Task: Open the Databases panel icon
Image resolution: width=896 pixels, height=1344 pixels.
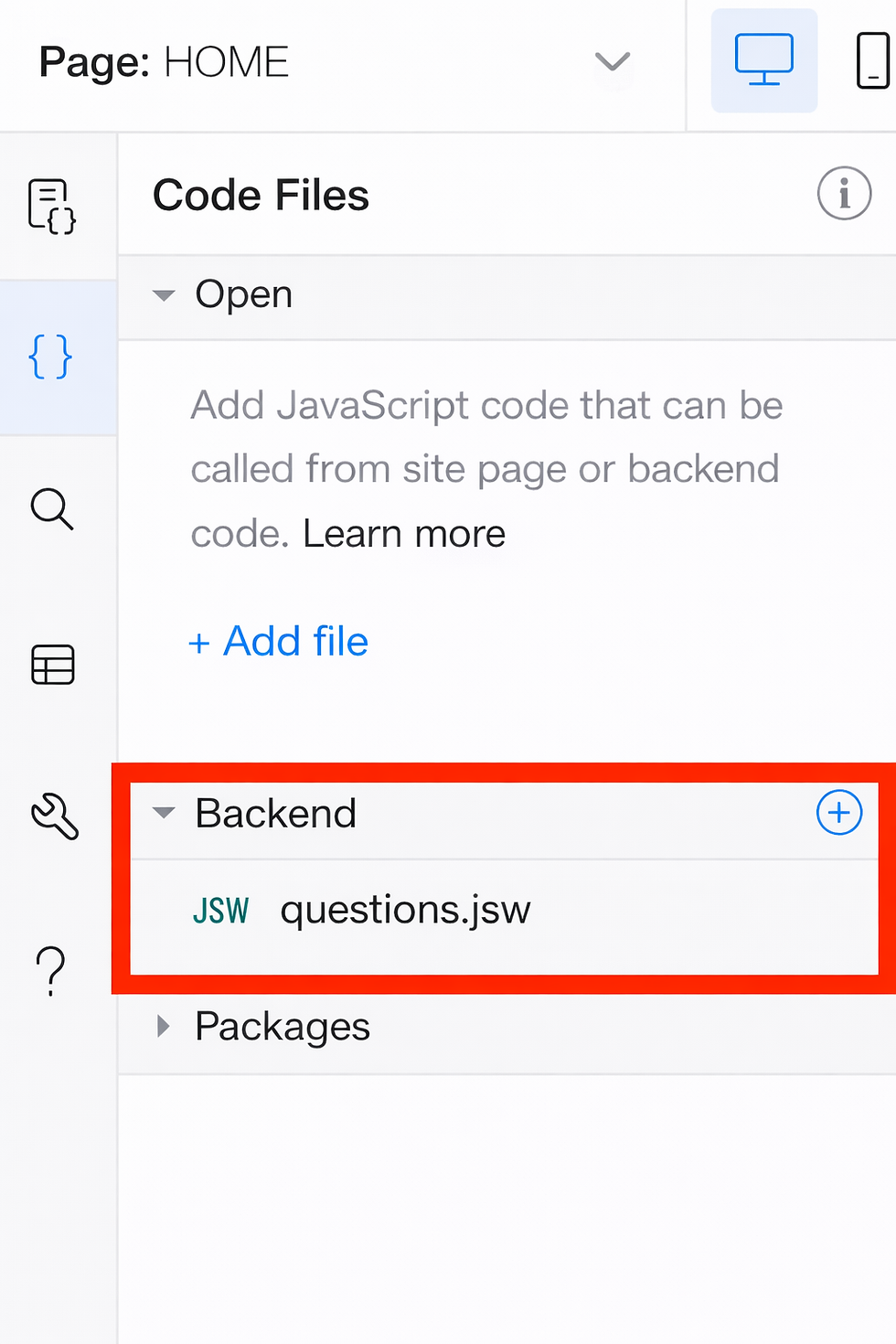Action: tap(52, 665)
